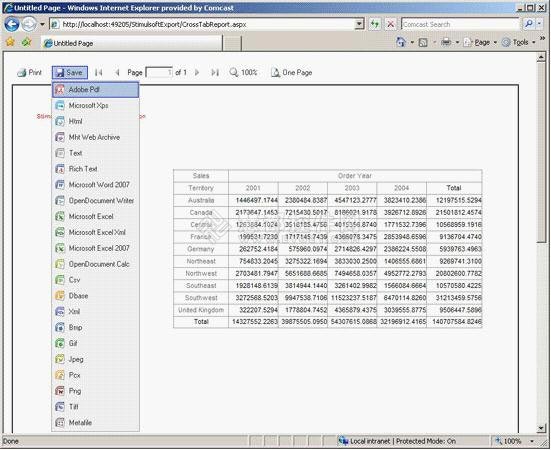Switch to One Page view mode
The image size is (551, 450).
291,73
